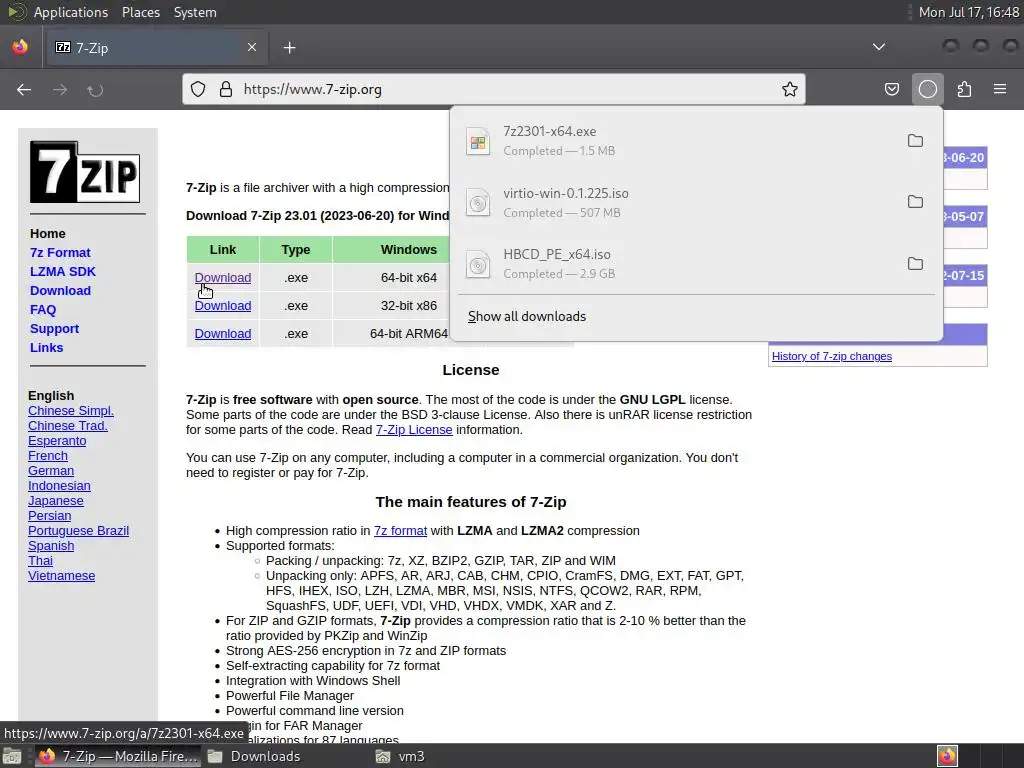The width and height of the screenshot is (1024, 768).
Task: Switch language to Chinese Trad.
Action: point(68,426)
